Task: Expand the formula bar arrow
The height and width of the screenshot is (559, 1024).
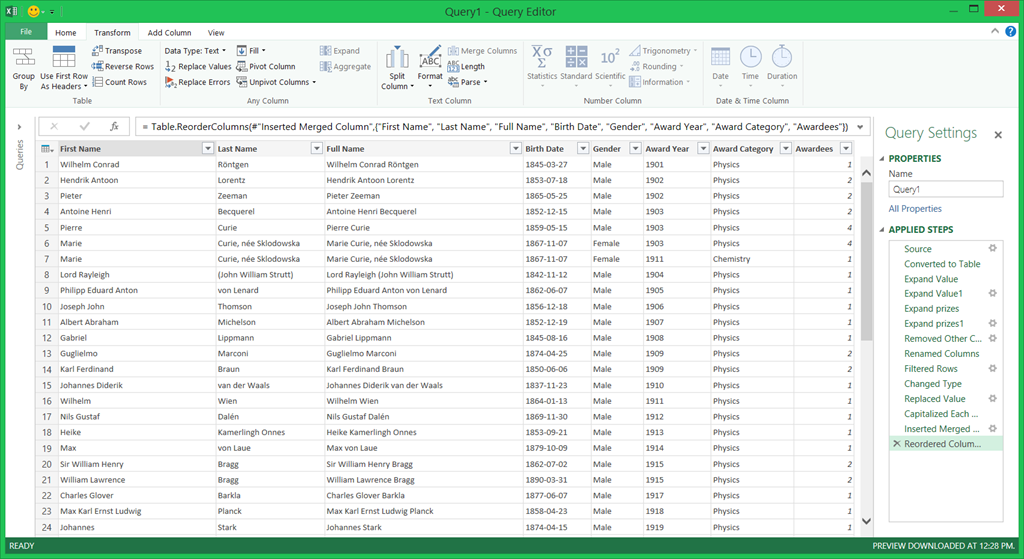Action: click(x=860, y=127)
